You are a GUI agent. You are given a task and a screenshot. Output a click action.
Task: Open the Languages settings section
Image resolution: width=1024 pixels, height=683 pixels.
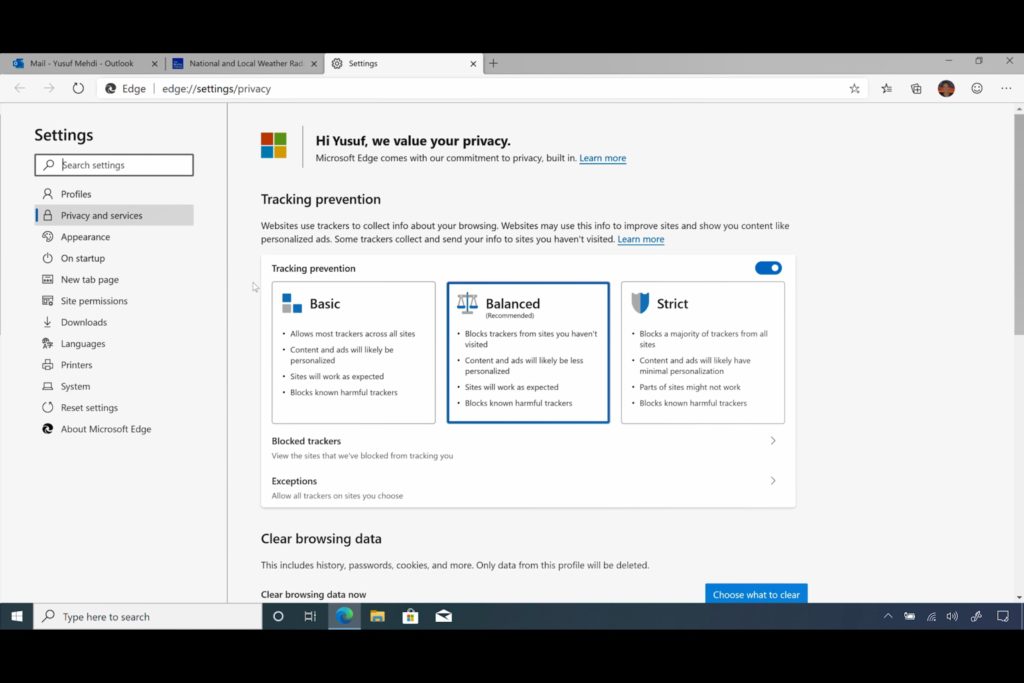85,343
